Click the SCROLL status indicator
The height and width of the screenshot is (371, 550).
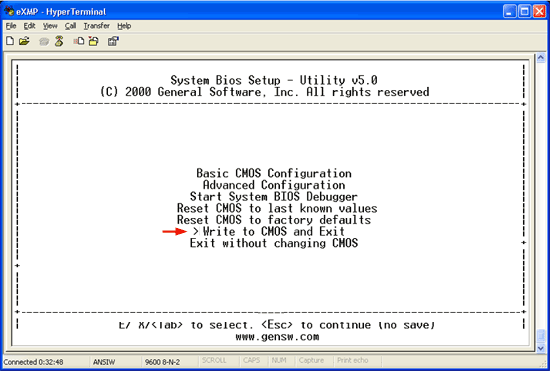214,360
